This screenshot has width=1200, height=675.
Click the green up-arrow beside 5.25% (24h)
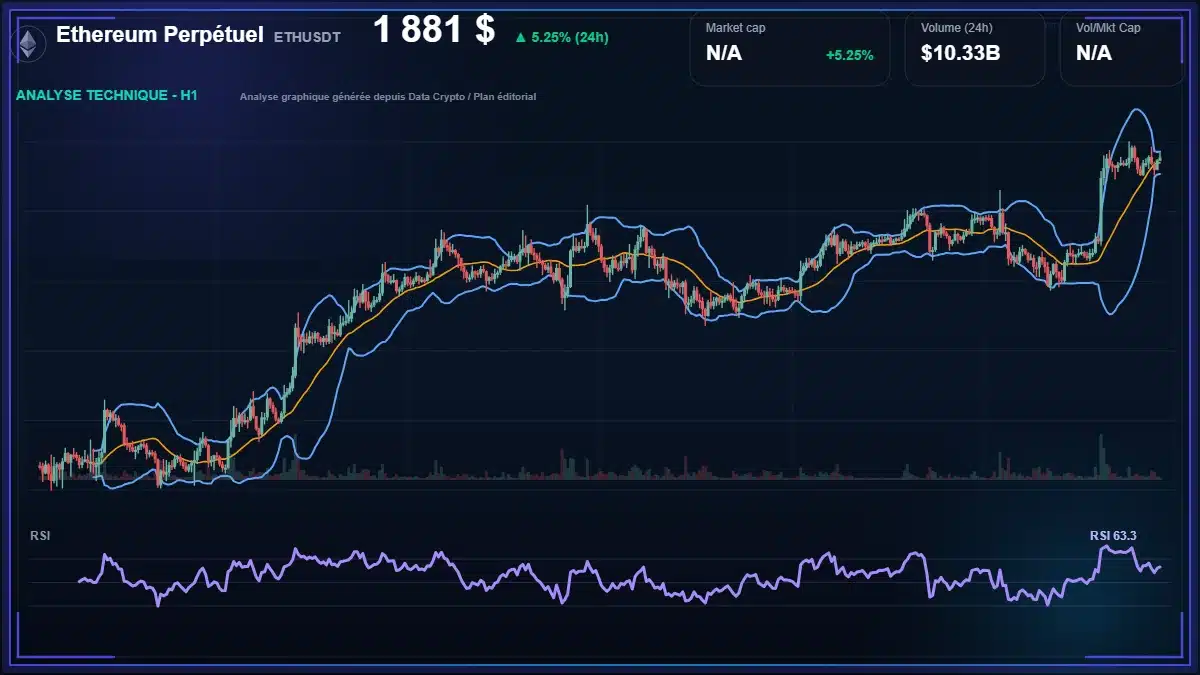tap(520, 38)
